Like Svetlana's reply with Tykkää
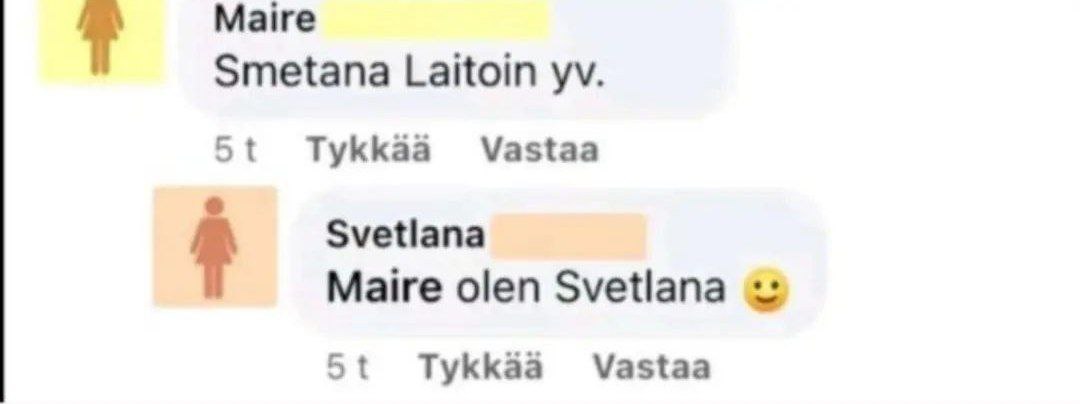The width and height of the screenshot is (1080, 404). (481, 367)
